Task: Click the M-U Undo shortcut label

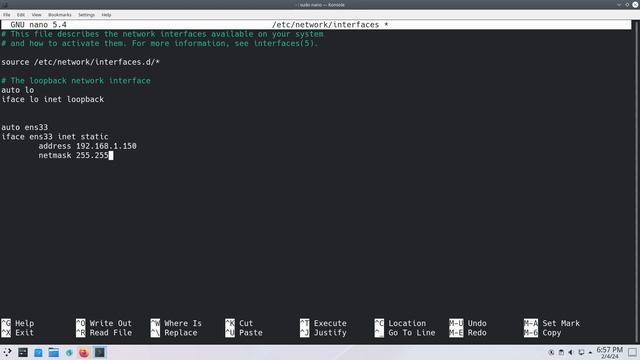Action: point(468,323)
